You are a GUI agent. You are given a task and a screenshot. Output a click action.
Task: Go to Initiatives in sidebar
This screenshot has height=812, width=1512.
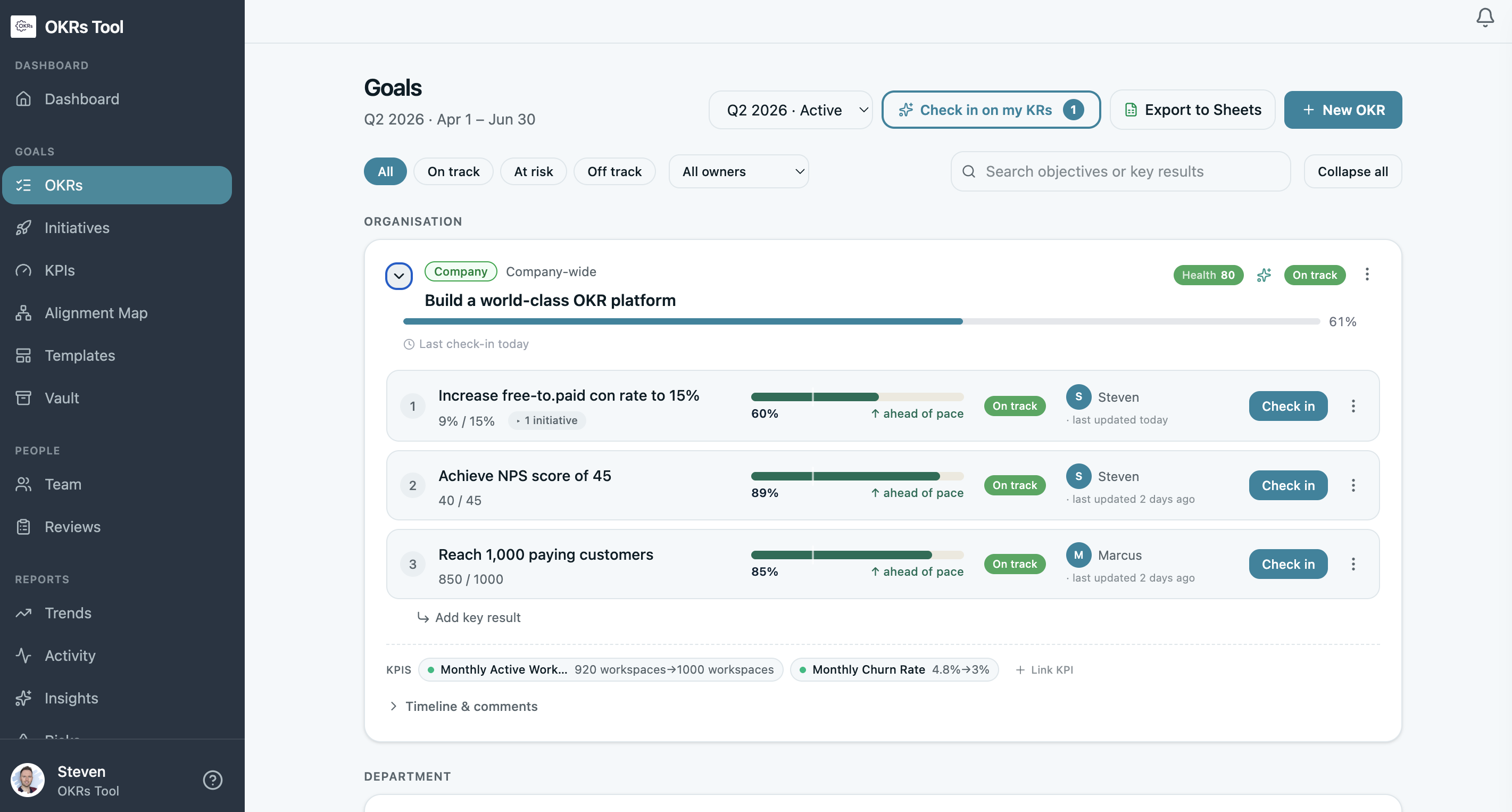pyautogui.click(x=77, y=228)
